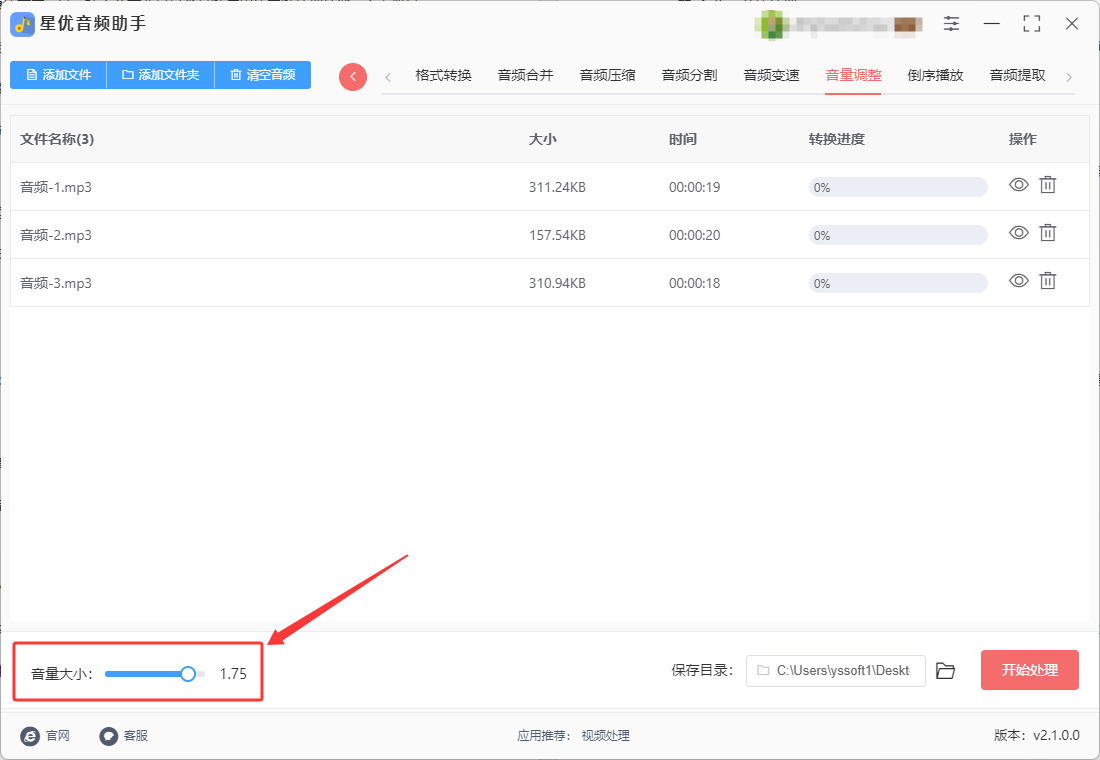Remove 音频-2.mp3 with the trash icon
Image resolution: width=1100 pixels, height=760 pixels.
1047,232
